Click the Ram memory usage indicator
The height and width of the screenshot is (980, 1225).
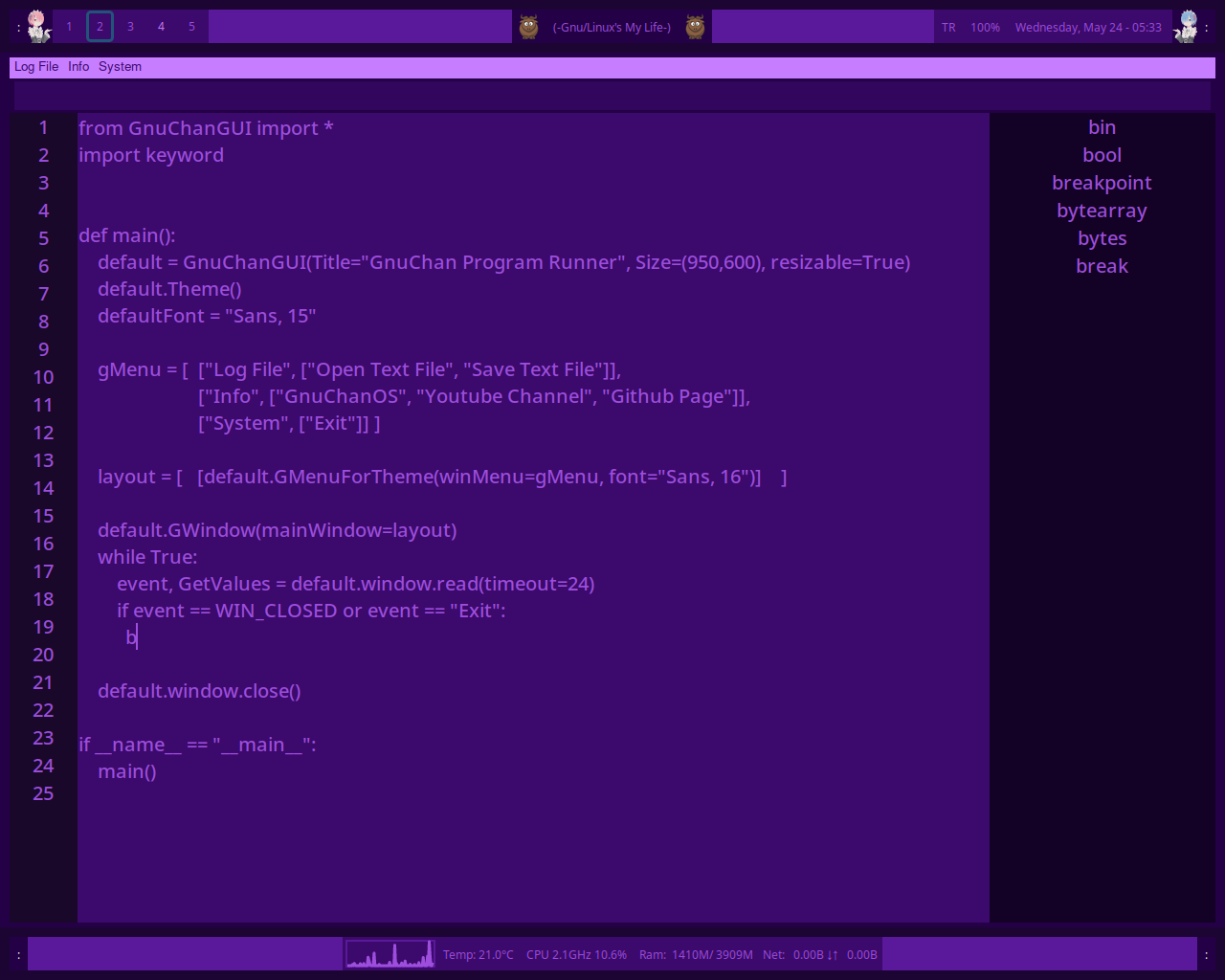(x=696, y=954)
